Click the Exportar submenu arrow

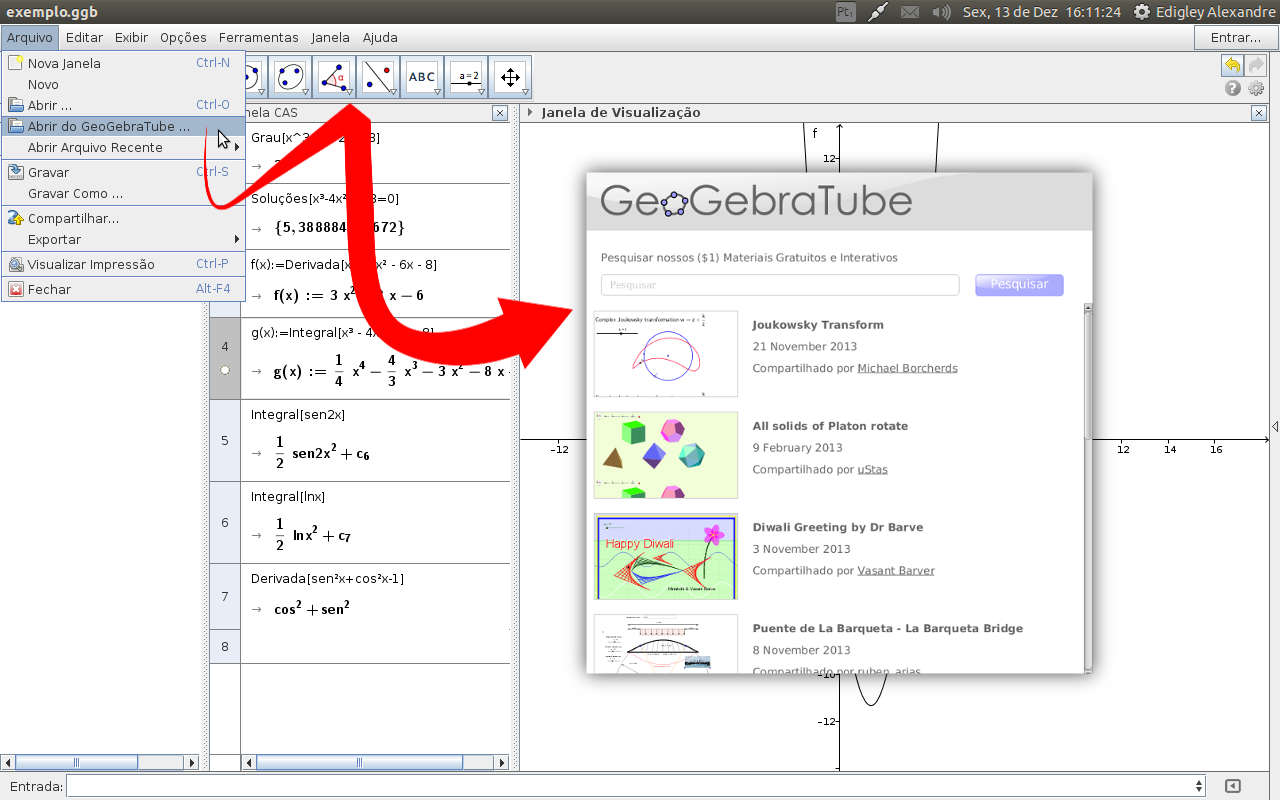click(x=236, y=239)
